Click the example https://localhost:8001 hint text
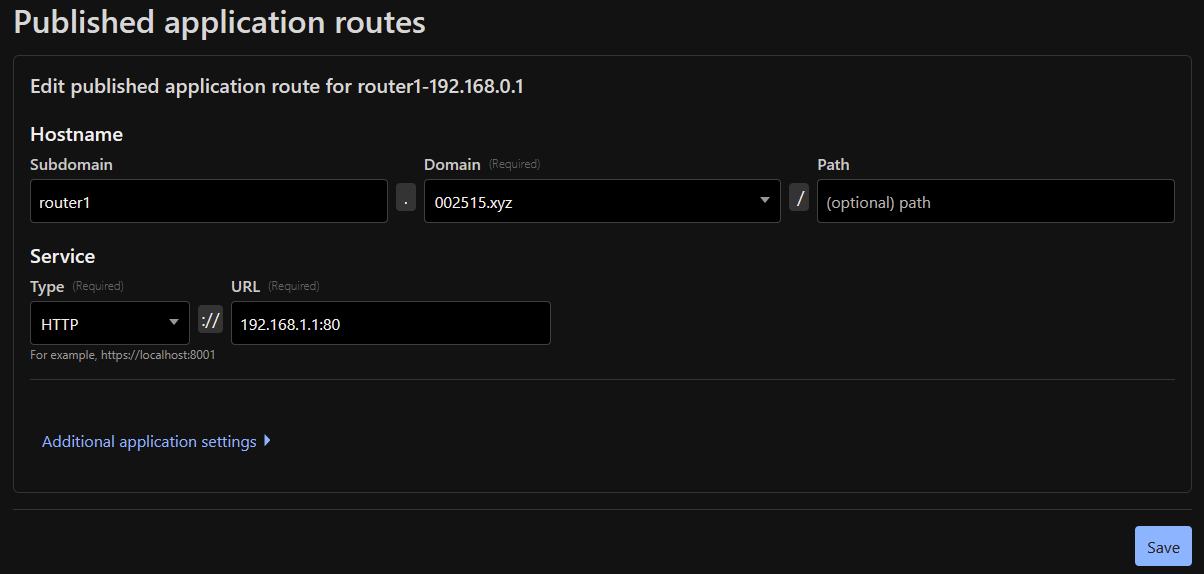1204x574 pixels. coord(122,354)
